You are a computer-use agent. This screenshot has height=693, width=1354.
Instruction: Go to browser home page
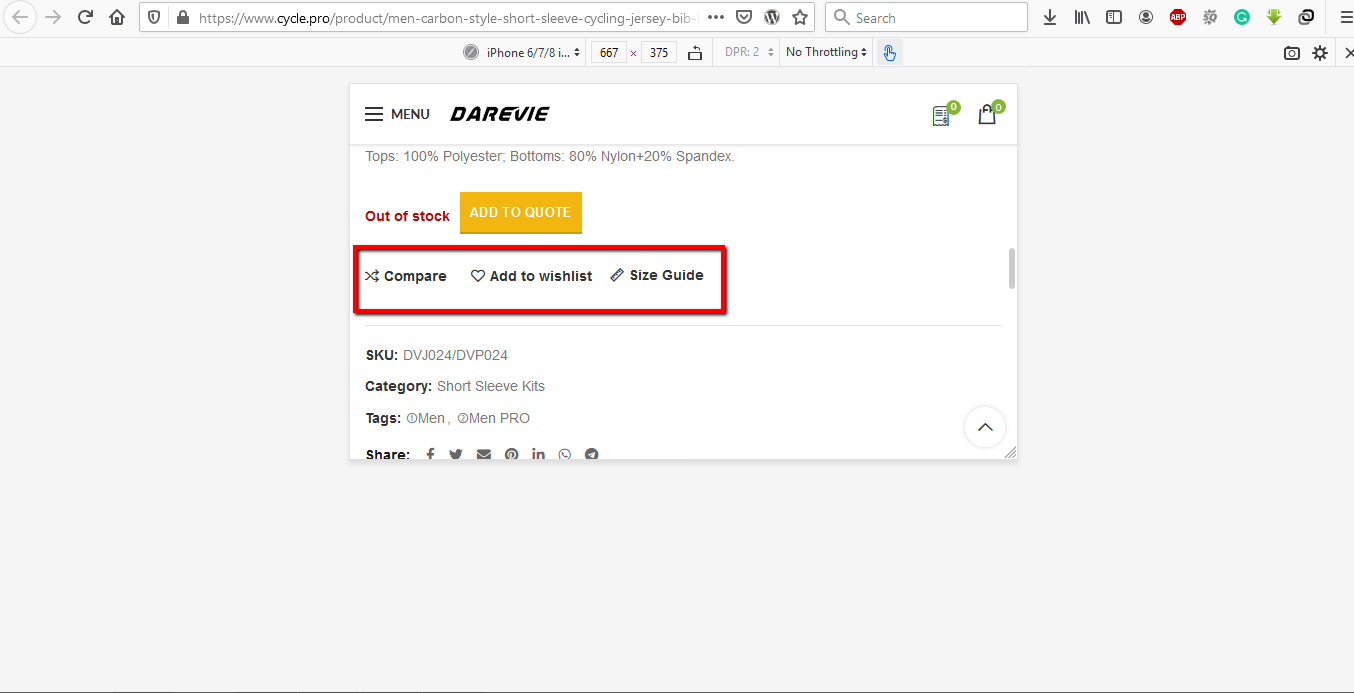pos(118,17)
